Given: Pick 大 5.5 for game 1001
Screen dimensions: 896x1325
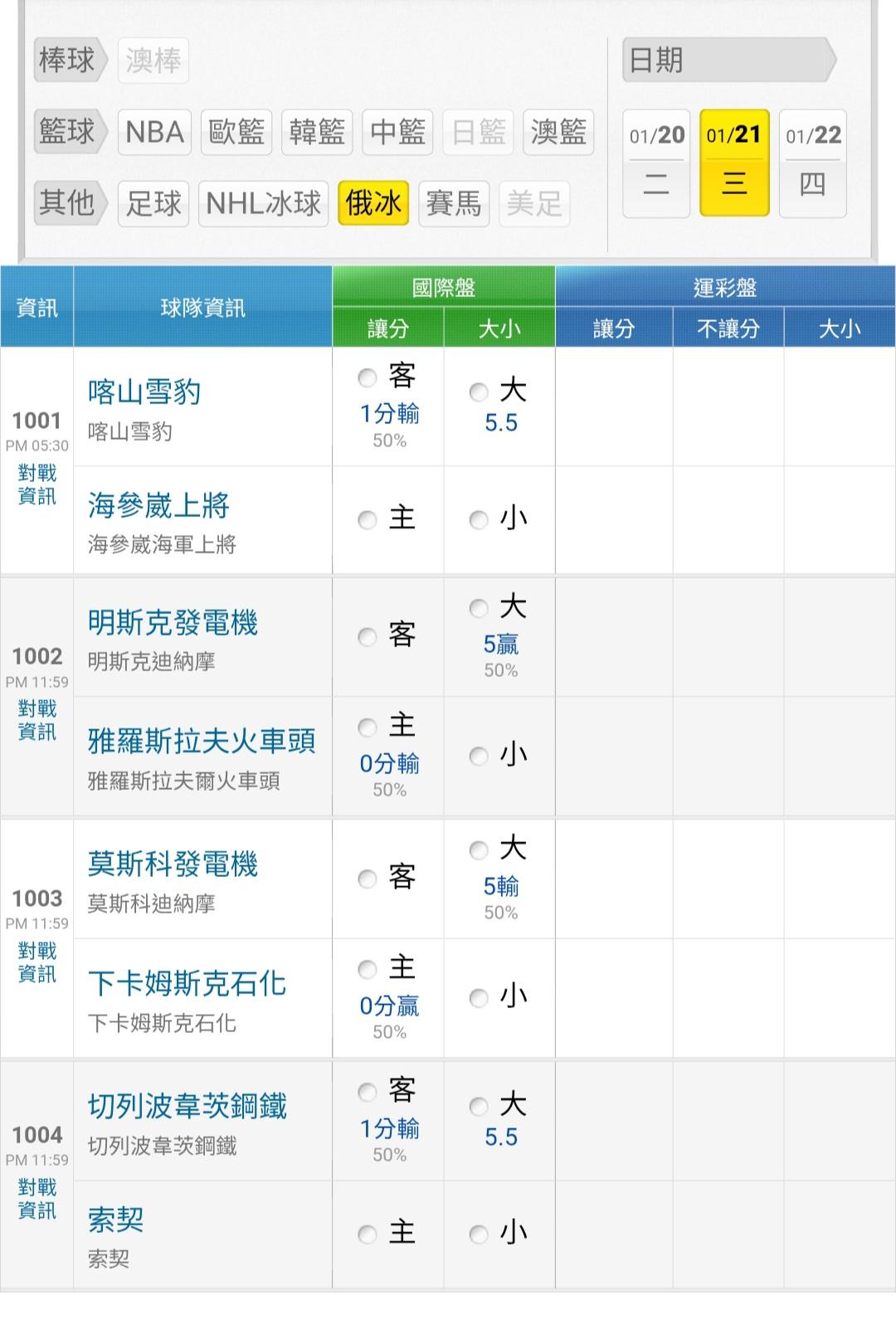Looking at the screenshot, I should 479,392.
